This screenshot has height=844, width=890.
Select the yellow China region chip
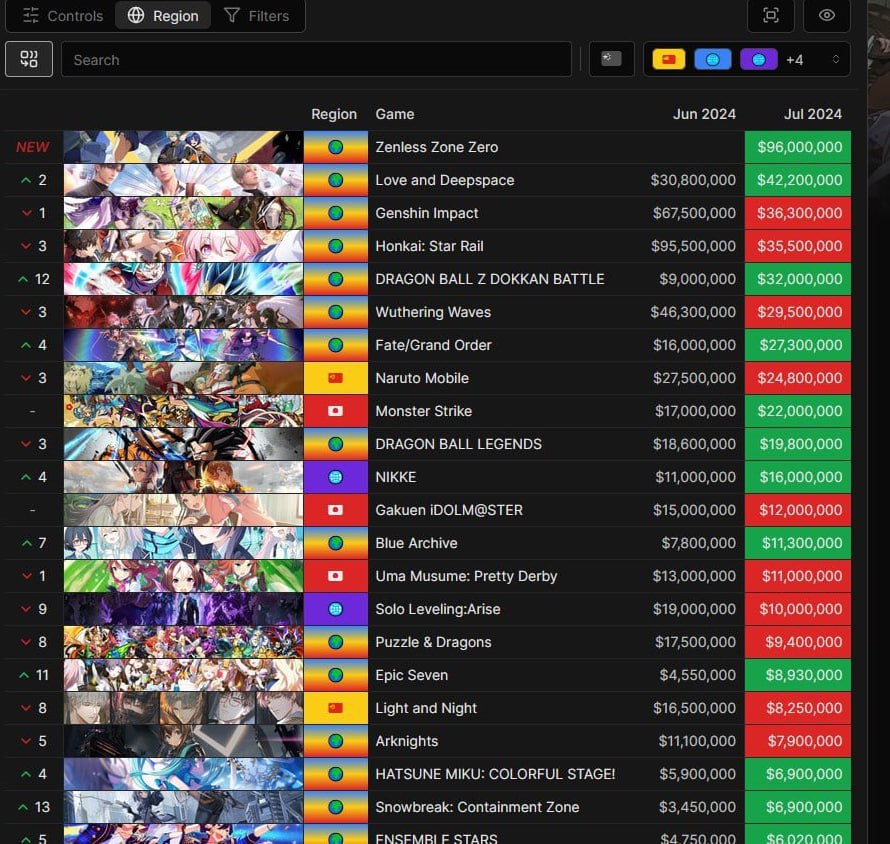point(669,60)
